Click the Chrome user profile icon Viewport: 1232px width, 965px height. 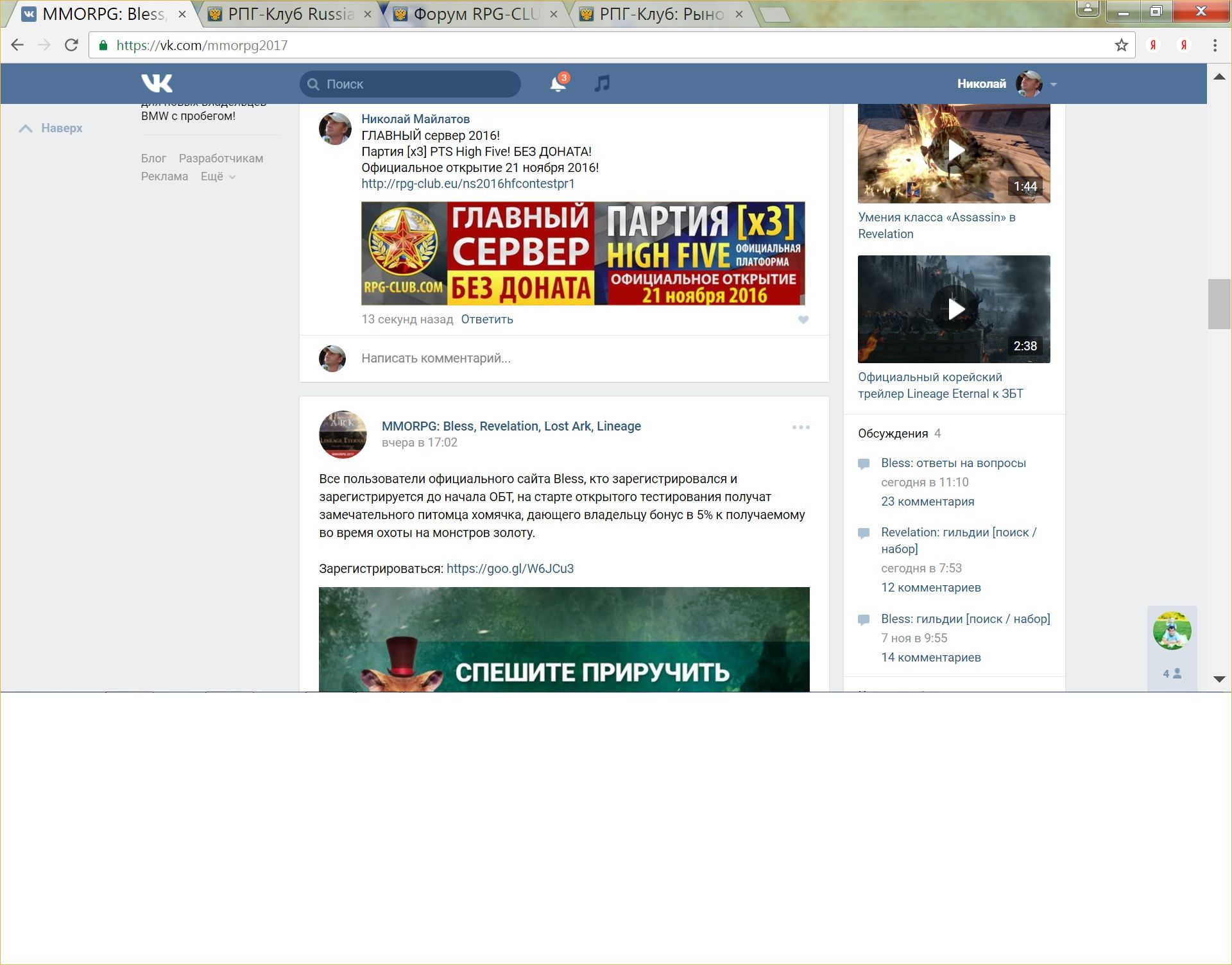pyautogui.click(x=1088, y=9)
